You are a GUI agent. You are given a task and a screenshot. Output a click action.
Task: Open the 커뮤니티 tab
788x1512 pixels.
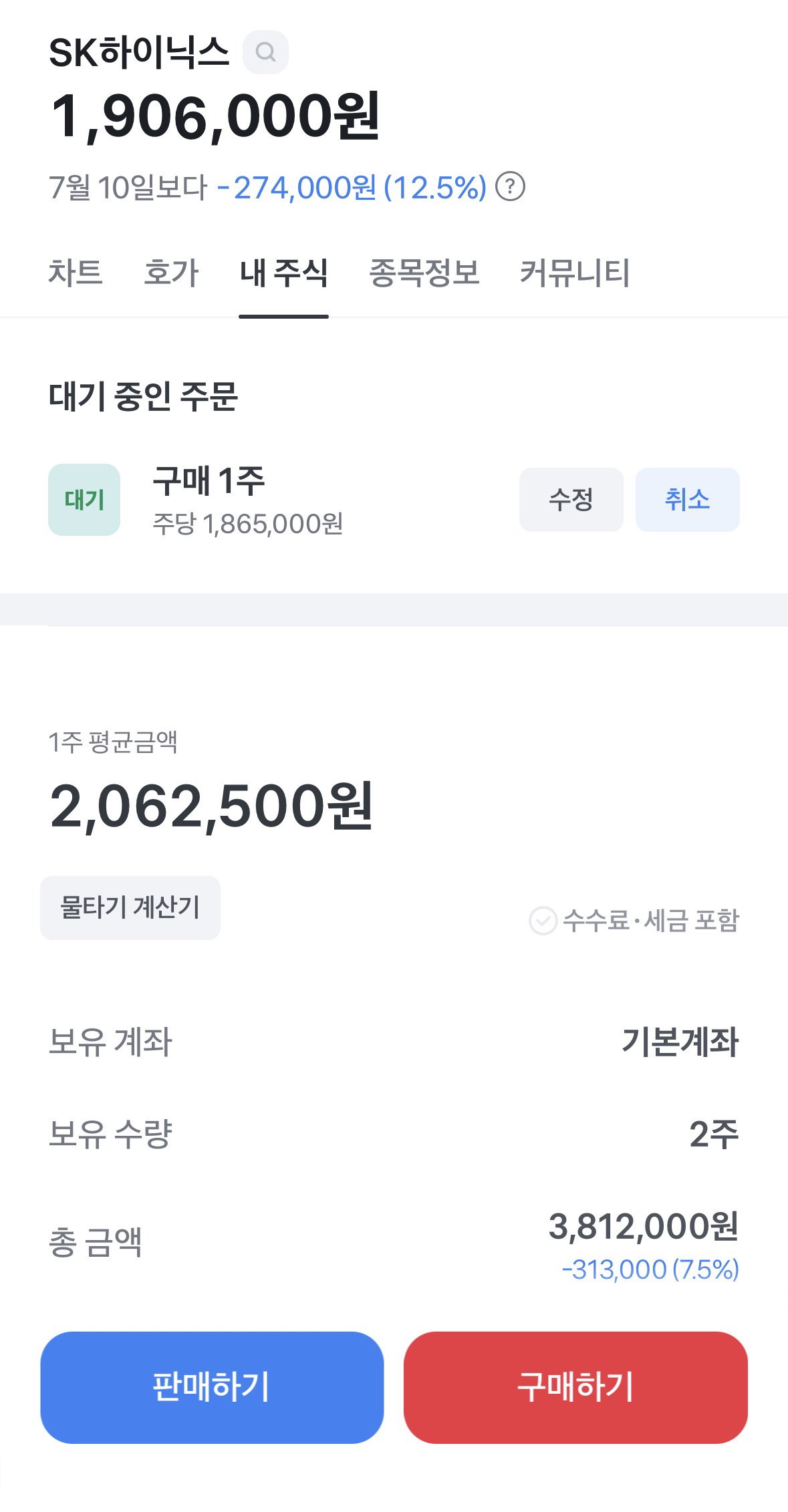click(575, 273)
